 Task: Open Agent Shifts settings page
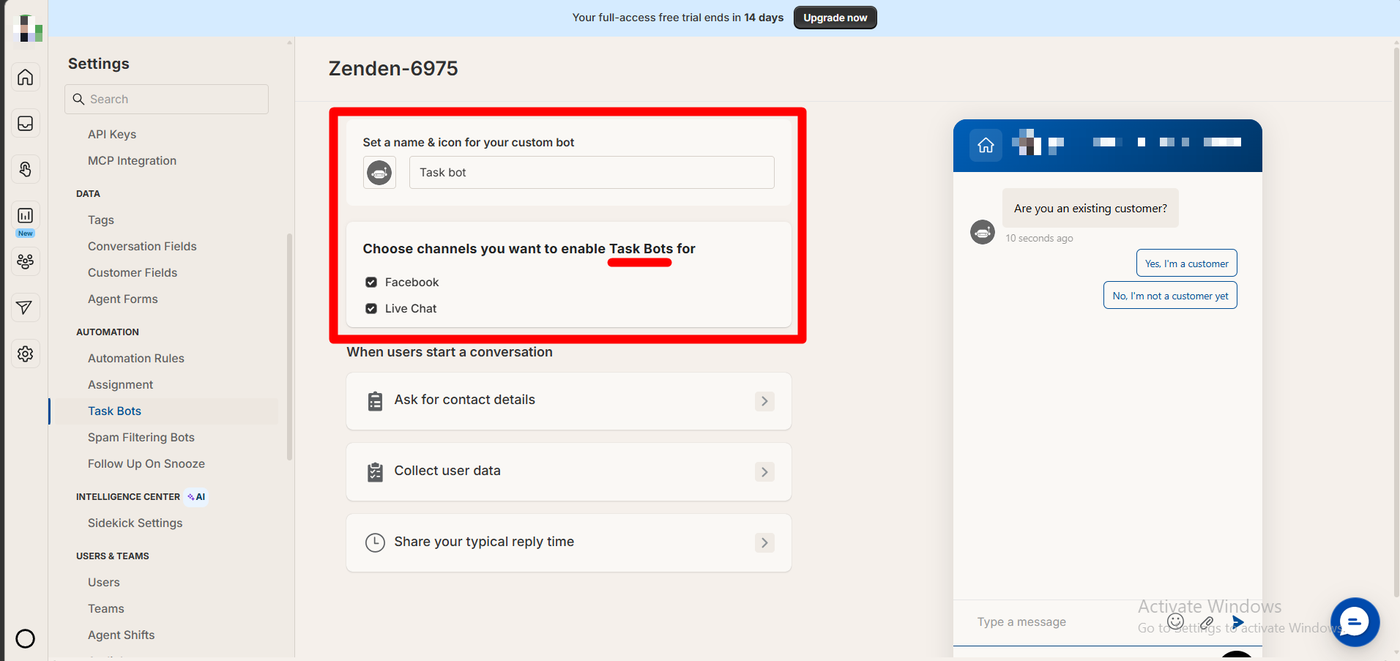point(121,635)
